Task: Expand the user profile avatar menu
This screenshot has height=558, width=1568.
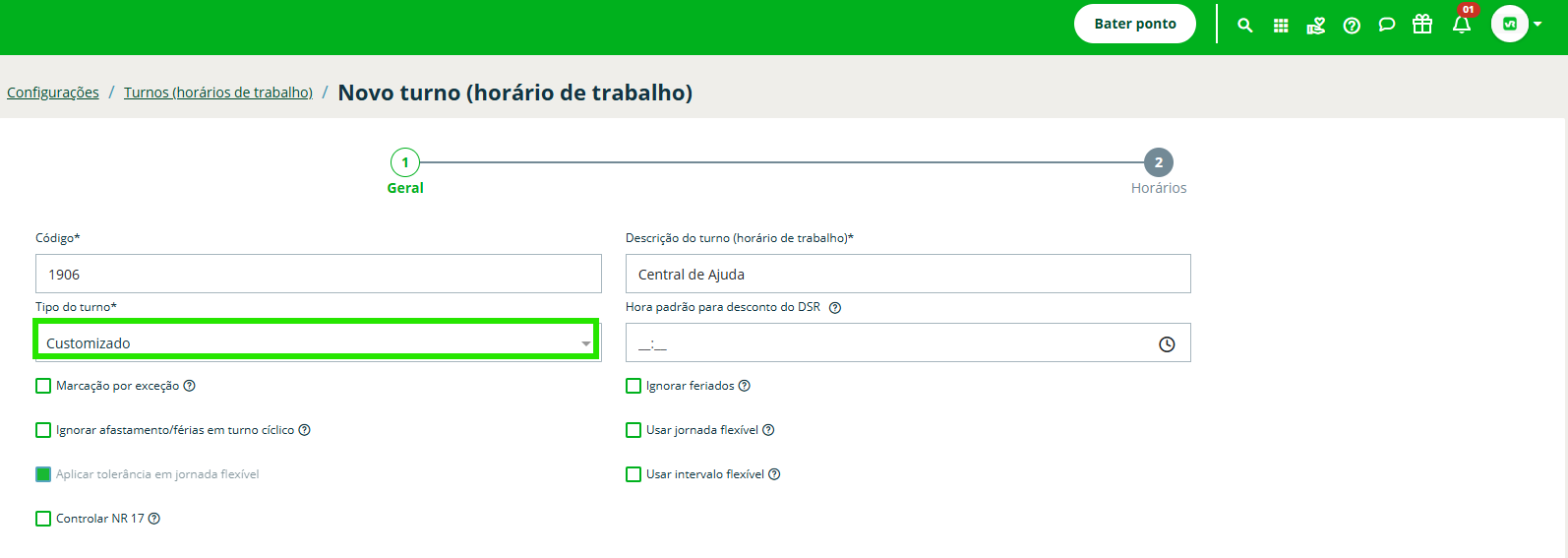Action: 1516,24
